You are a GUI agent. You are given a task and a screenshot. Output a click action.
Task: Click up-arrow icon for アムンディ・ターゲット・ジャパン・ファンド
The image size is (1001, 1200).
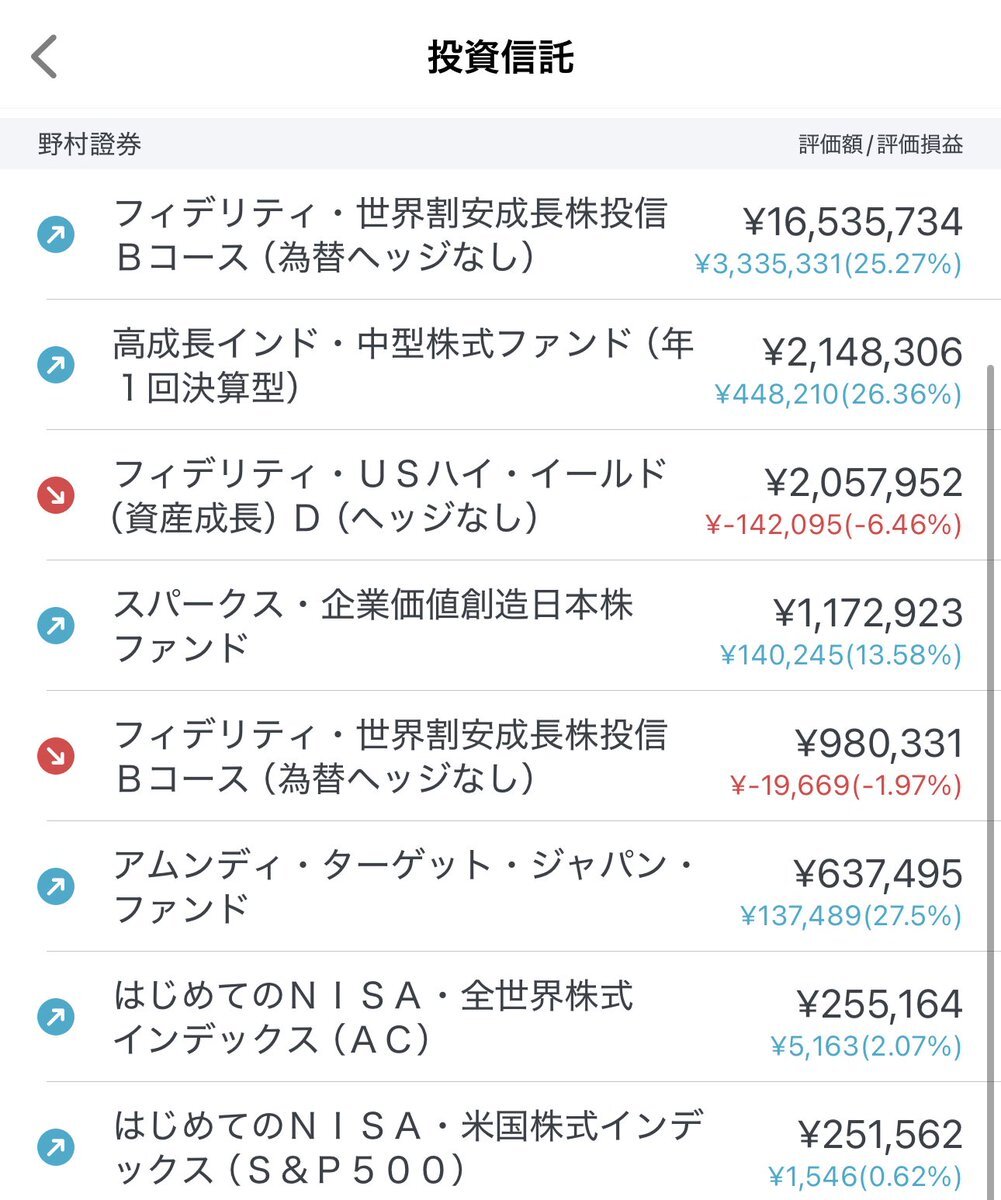click(56, 886)
